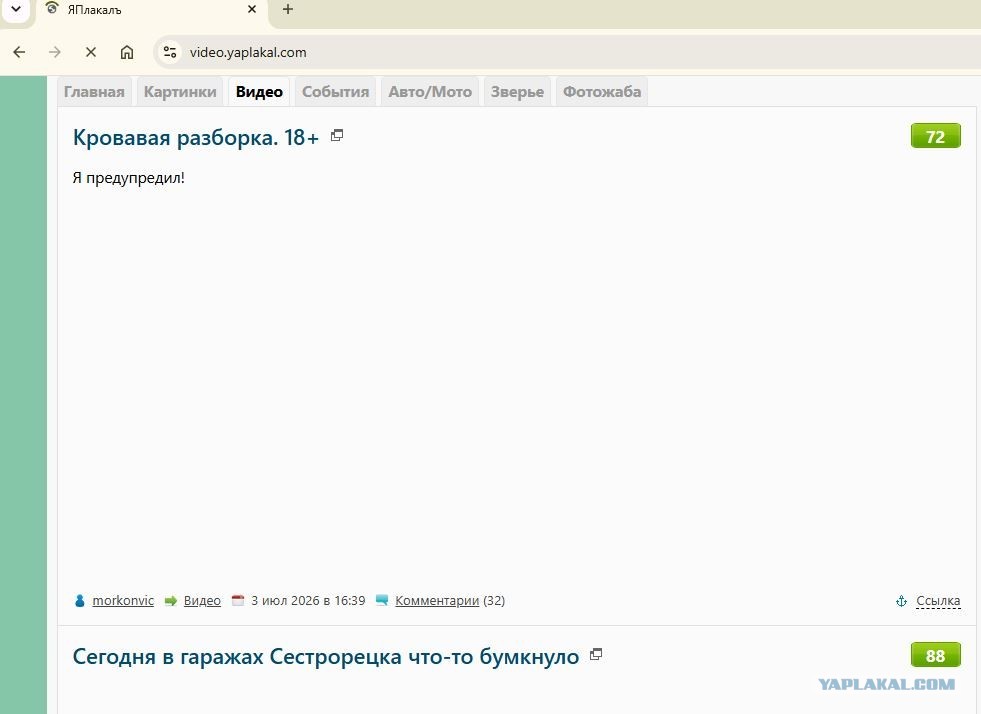
Task: Click the browser forward arrow
Action: [55, 52]
